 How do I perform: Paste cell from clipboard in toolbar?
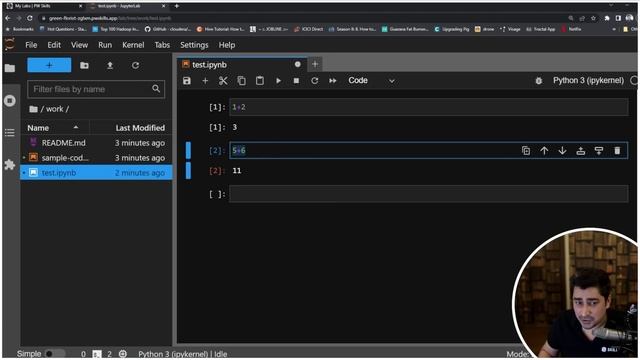coord(260,81)
